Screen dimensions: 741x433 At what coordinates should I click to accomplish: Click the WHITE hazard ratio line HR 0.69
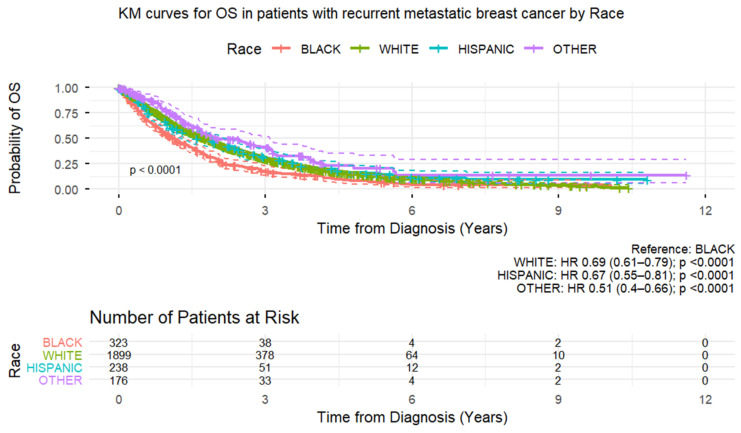624,262
